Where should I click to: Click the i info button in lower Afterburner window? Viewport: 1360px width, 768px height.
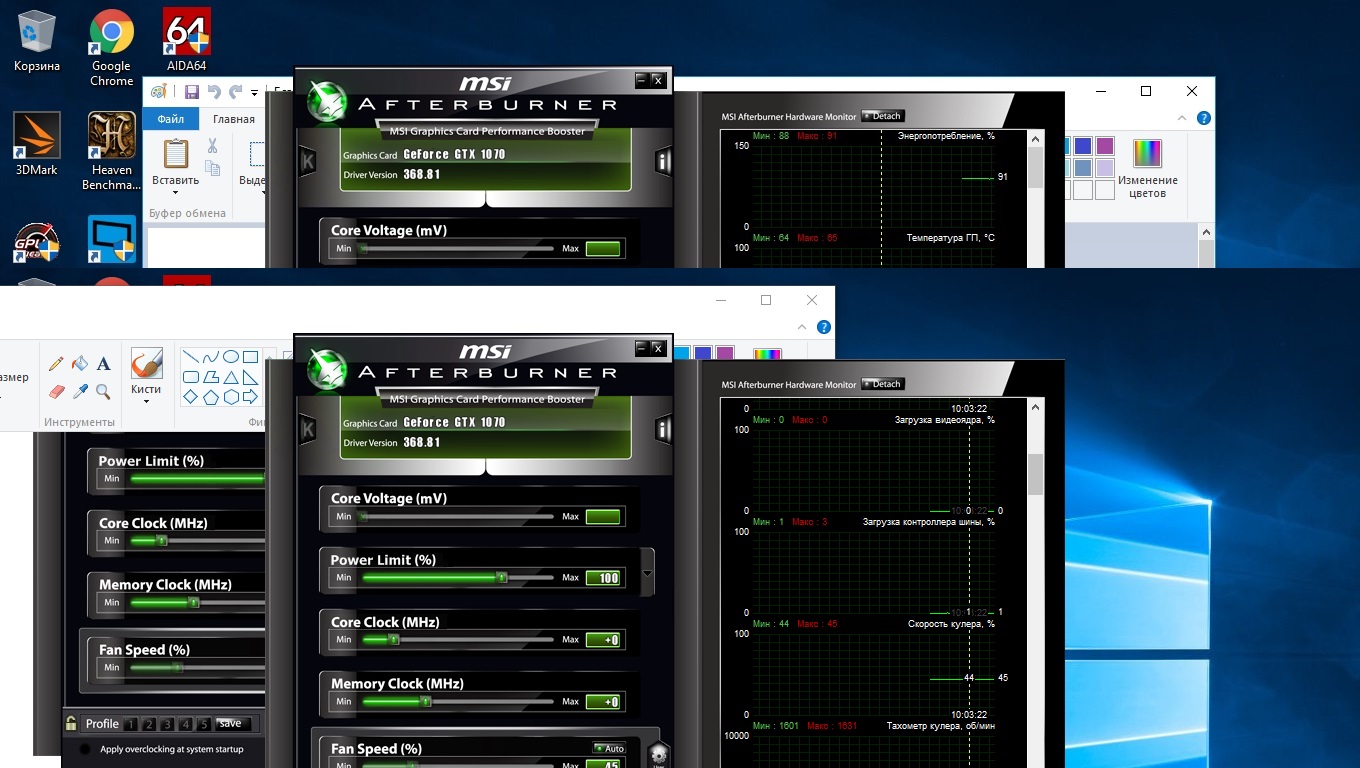[663, 430]
